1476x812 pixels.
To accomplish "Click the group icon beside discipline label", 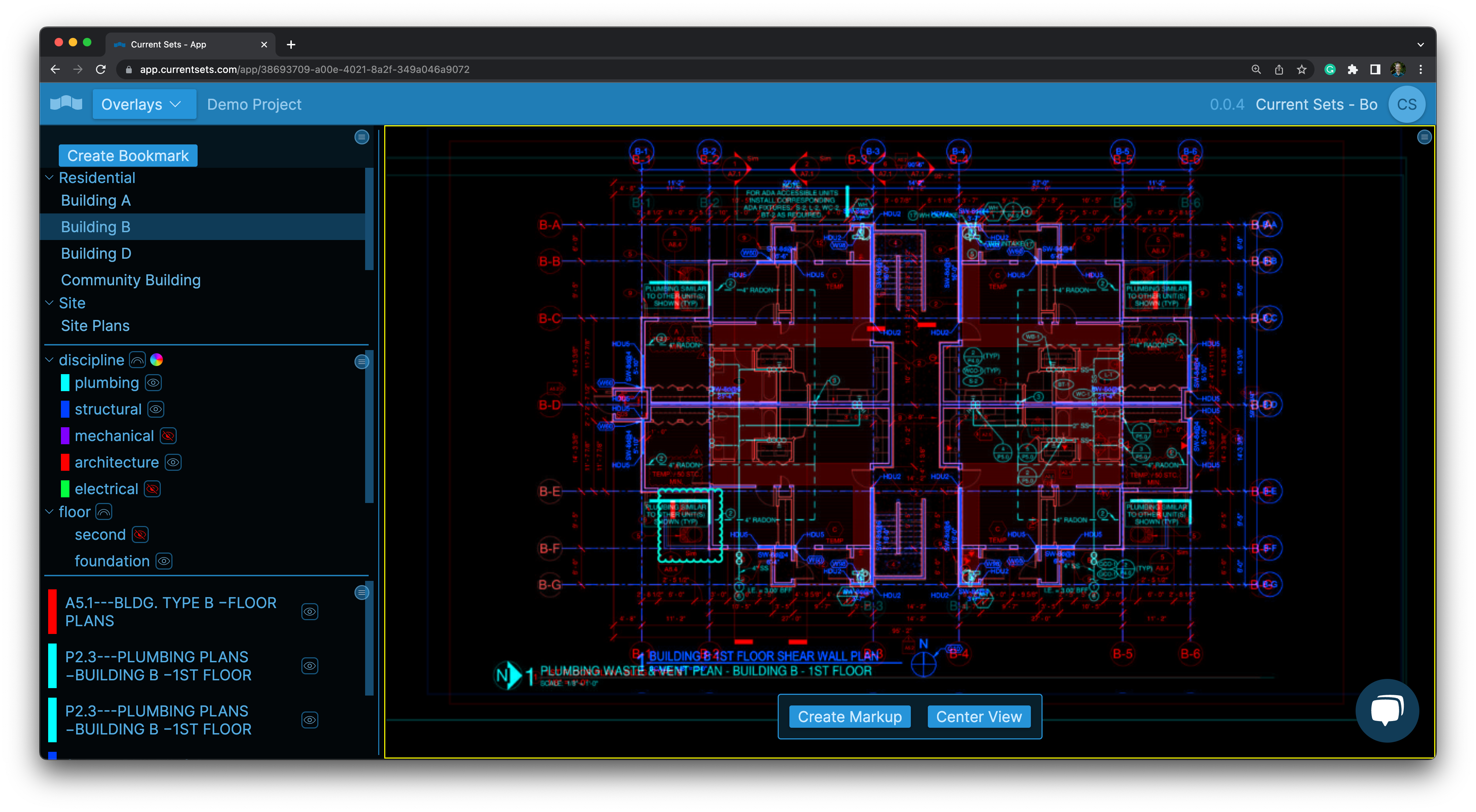I will click(x=137, y=360).
